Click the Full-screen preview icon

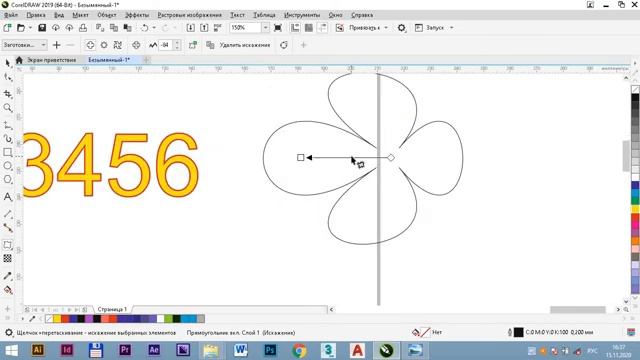(278, 28)
